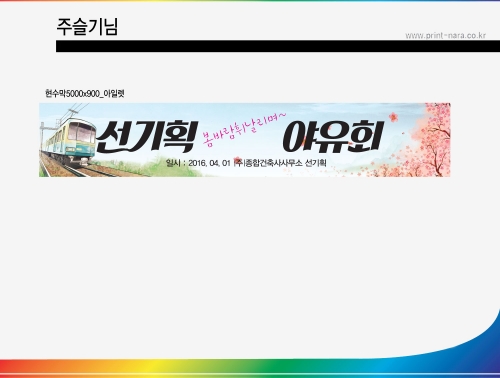
Task: Click the 현수막5000x900_아일렛 label
Action: (85, 94)
